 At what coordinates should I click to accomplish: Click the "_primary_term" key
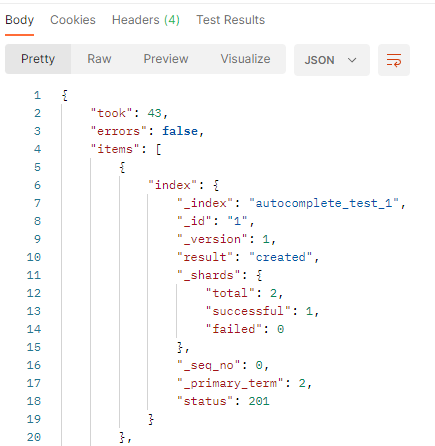pos(230,383)
